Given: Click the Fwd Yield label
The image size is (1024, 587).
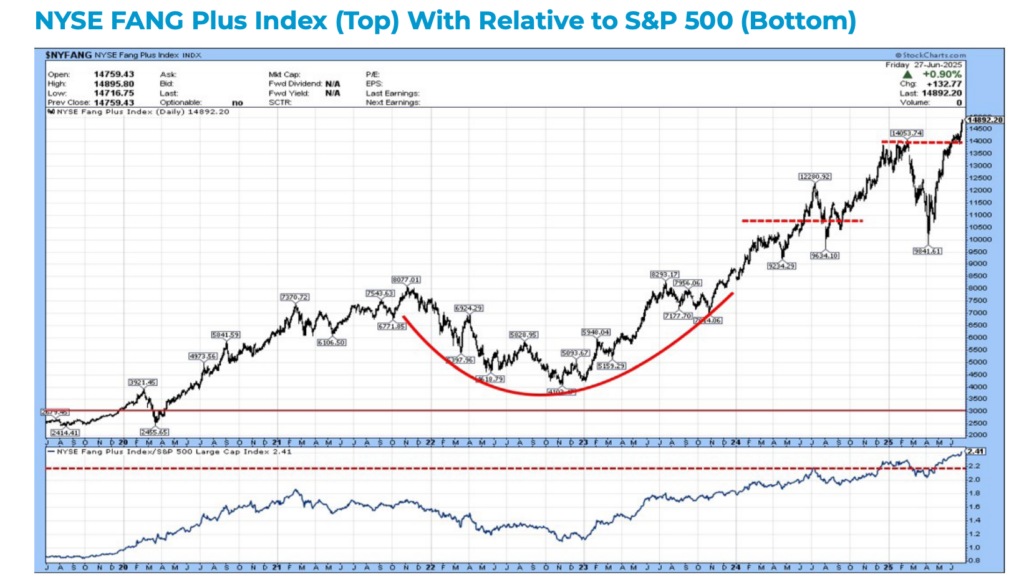Looking at the screenshot, I should pyautogui.click(x=287, y=93).
